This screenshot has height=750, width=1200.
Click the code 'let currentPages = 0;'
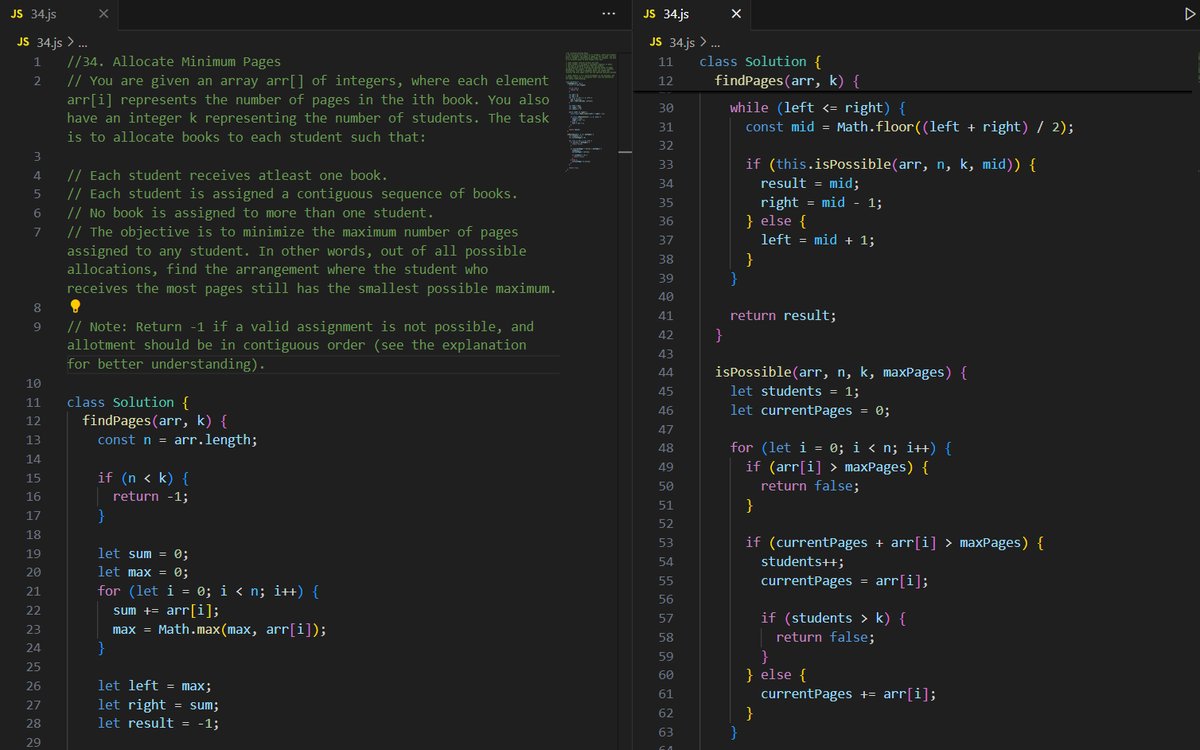[810, 410]
